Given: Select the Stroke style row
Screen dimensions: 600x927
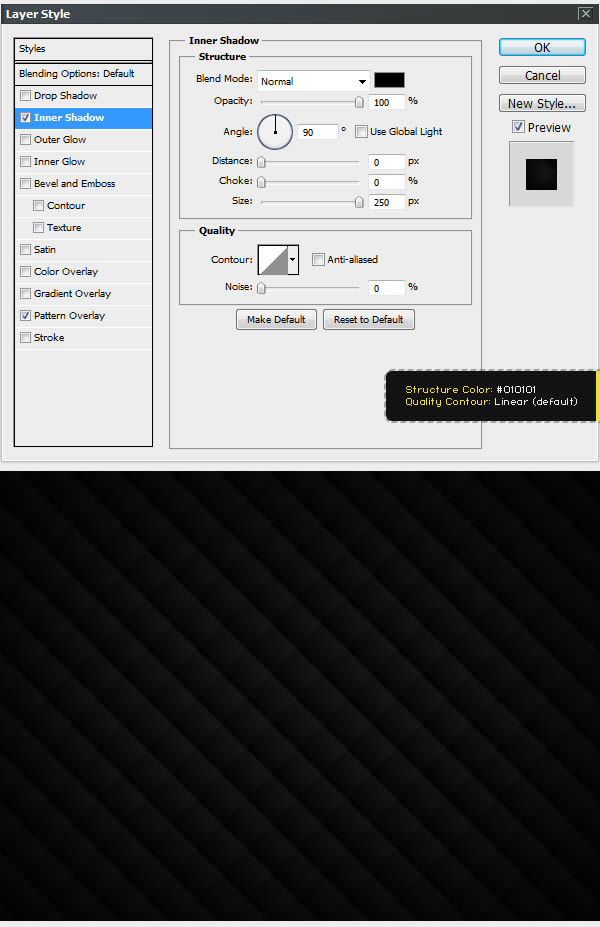Looking at the screenshot, I should point(83,338).
